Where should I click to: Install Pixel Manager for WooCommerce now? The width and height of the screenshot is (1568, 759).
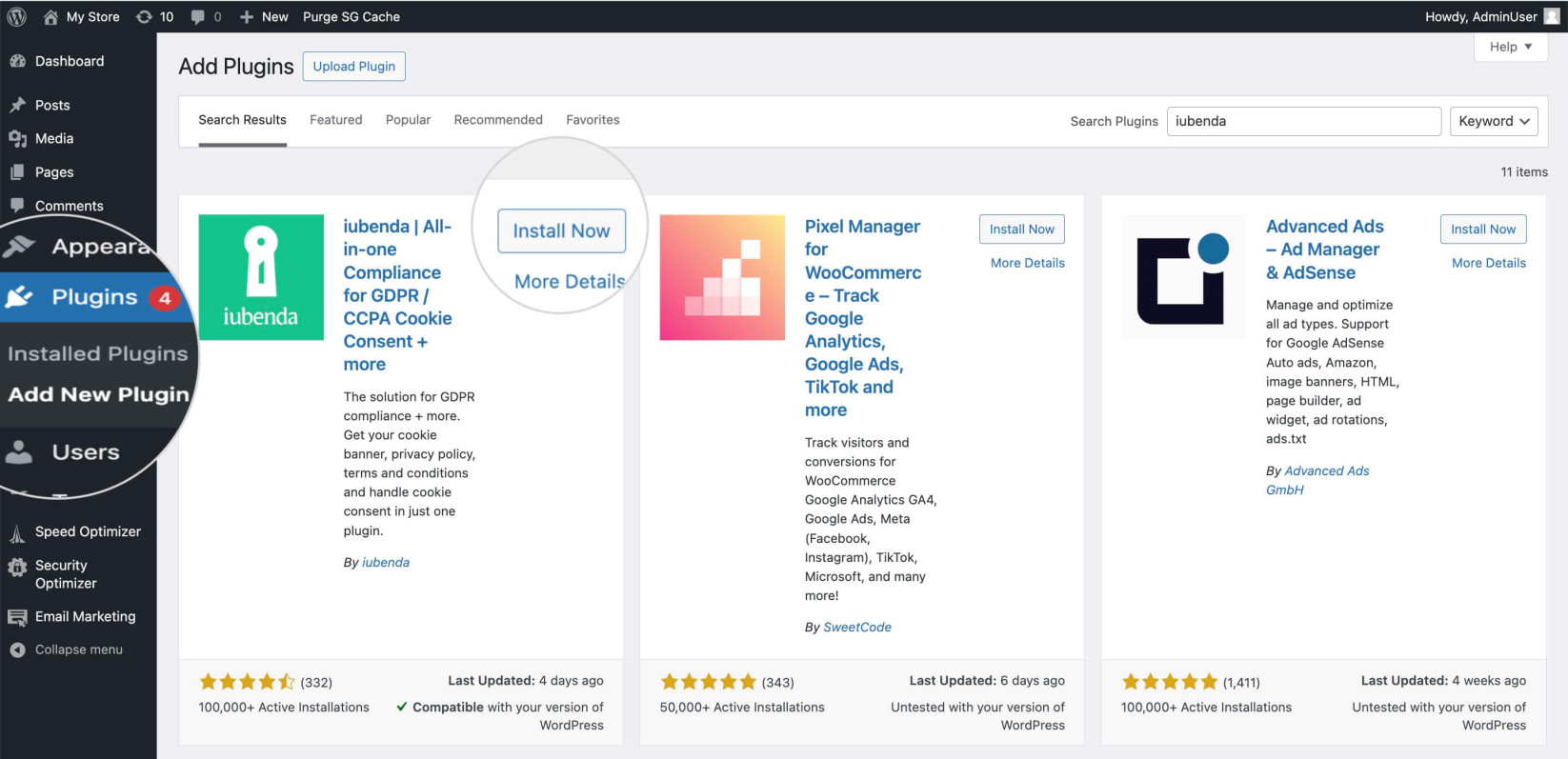coord(1022,229)
